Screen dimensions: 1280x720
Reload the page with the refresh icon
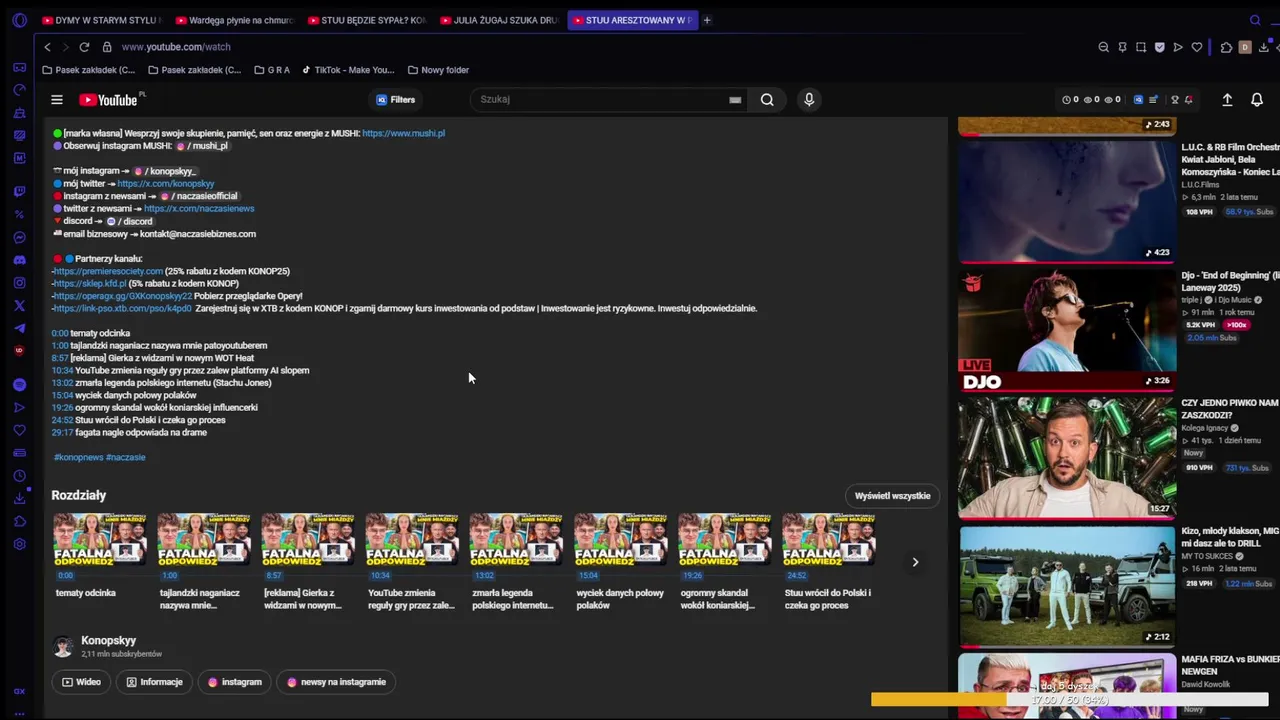tap(84, 47)
